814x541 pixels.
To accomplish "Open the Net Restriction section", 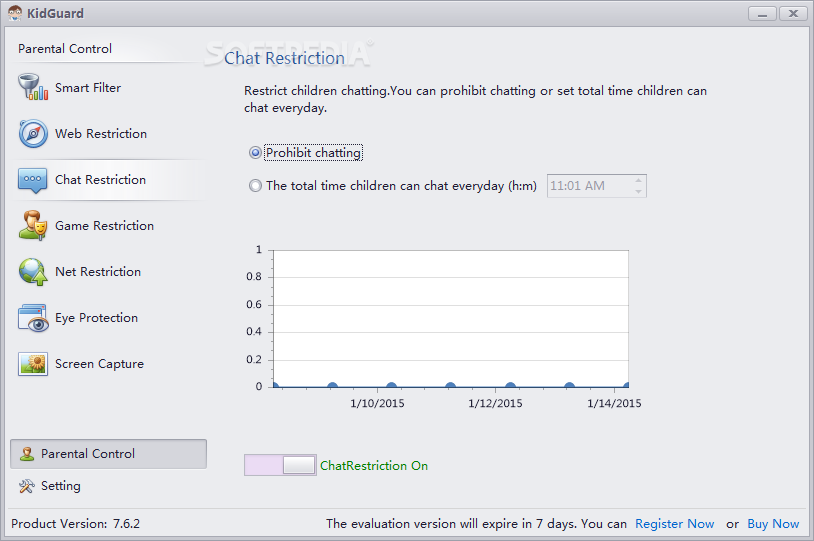I will coord(109,272).
